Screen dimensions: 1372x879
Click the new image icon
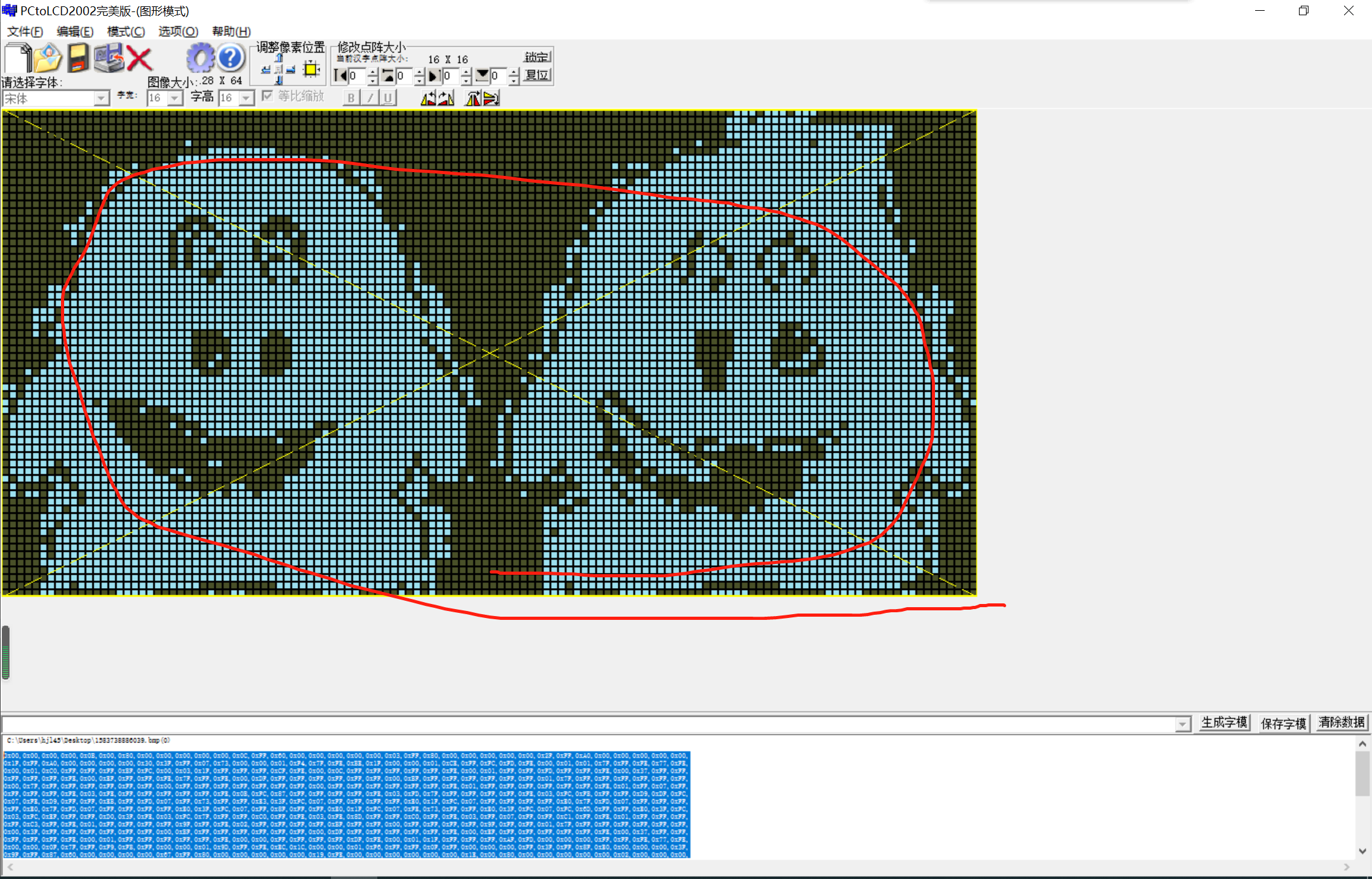coord(18,58)
